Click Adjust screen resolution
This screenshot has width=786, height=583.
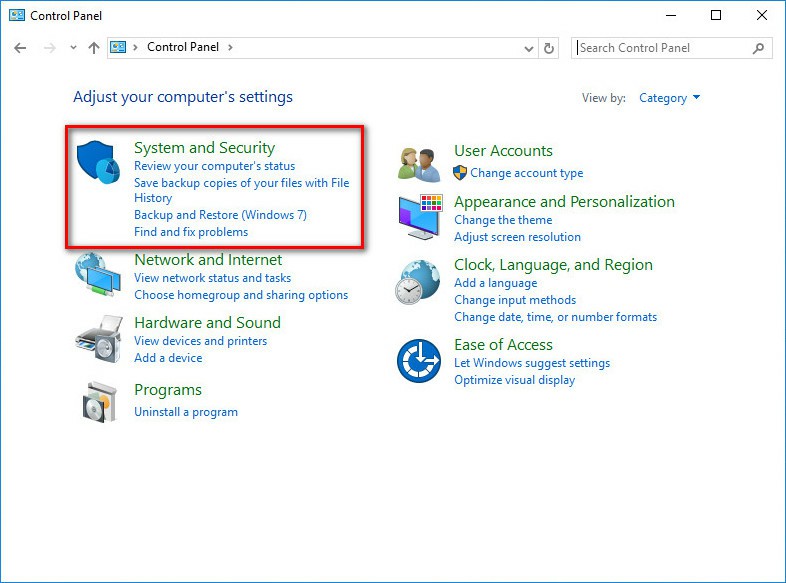517,237
